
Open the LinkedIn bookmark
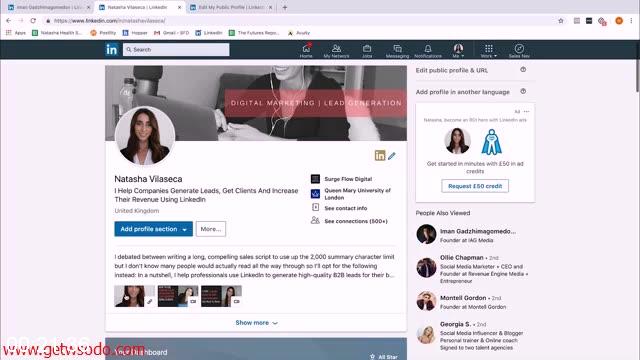[x=209, y=33]
